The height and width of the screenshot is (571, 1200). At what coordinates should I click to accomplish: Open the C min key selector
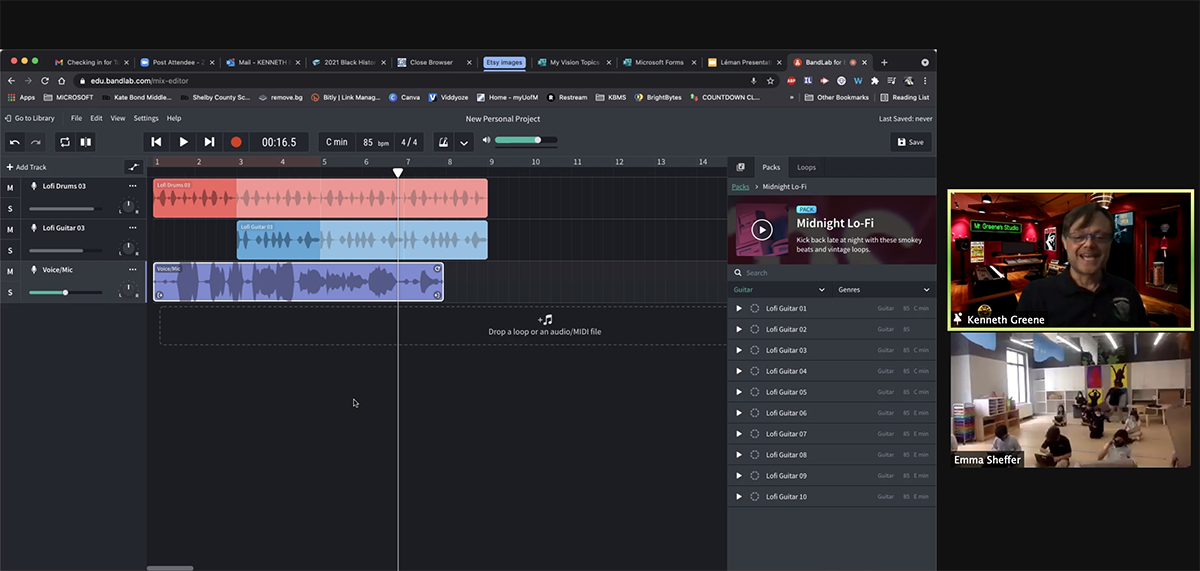(337, 142)
